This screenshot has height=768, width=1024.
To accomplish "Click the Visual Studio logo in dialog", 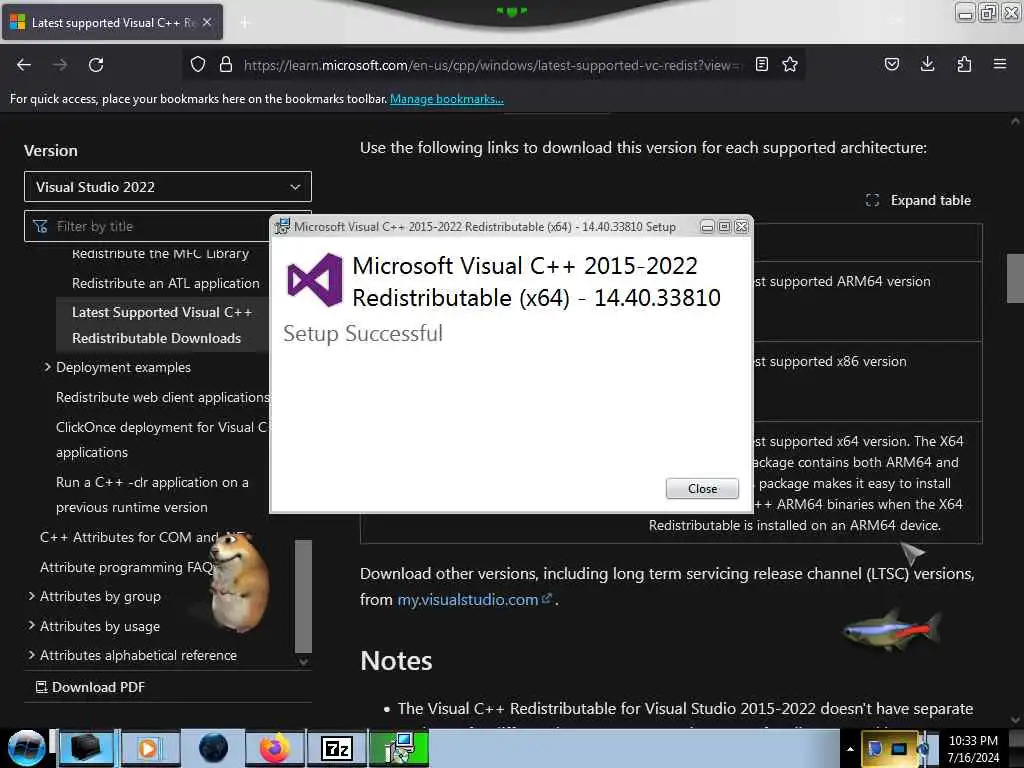I will click(x=315, y=280).
